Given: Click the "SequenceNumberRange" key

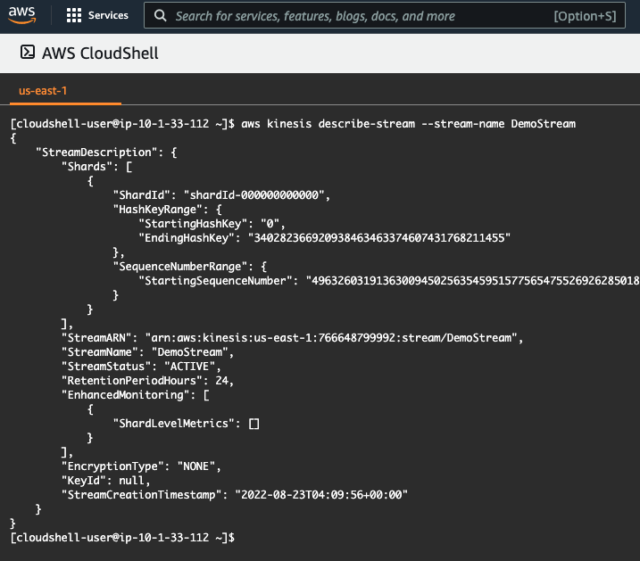Looking at the screenshot, I should 180,267.
